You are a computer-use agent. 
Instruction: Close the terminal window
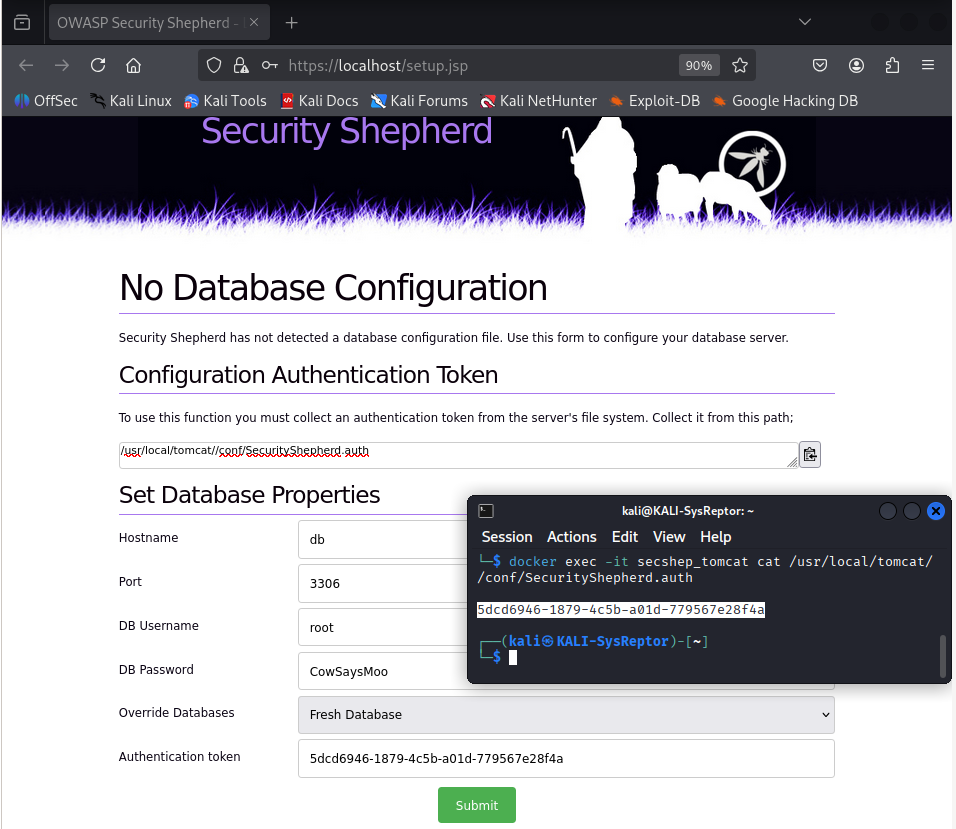pos(935,511)
